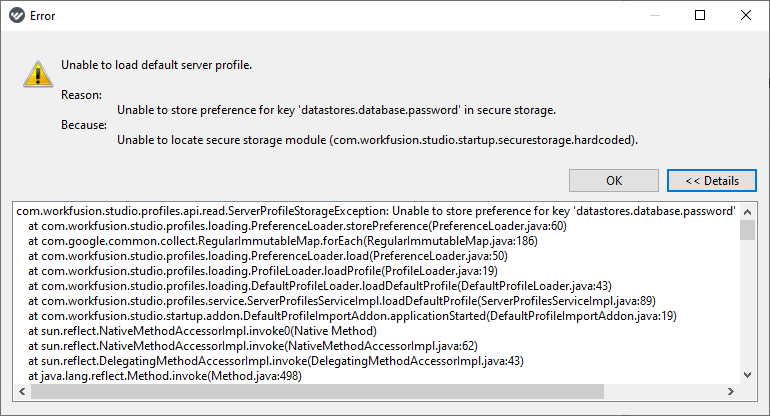Click the vertical scrollbar up arrow
770x416 pixels.
(747, 212)
